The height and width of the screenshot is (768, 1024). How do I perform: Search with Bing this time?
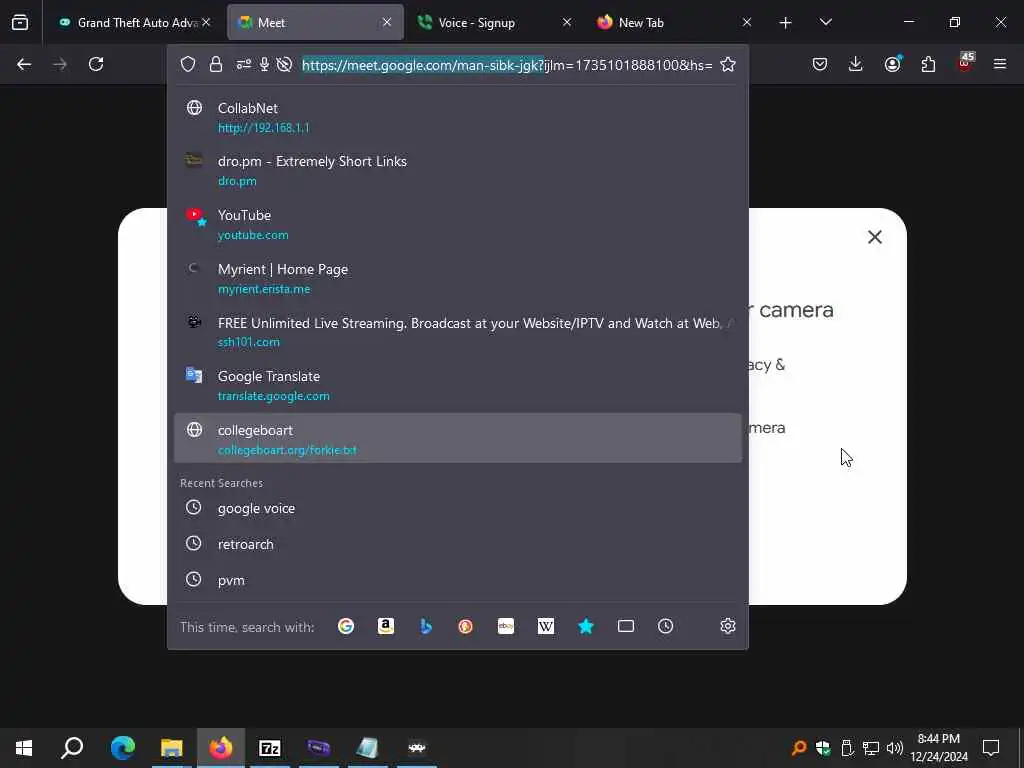pyautogui.click(x=426, y=626)
